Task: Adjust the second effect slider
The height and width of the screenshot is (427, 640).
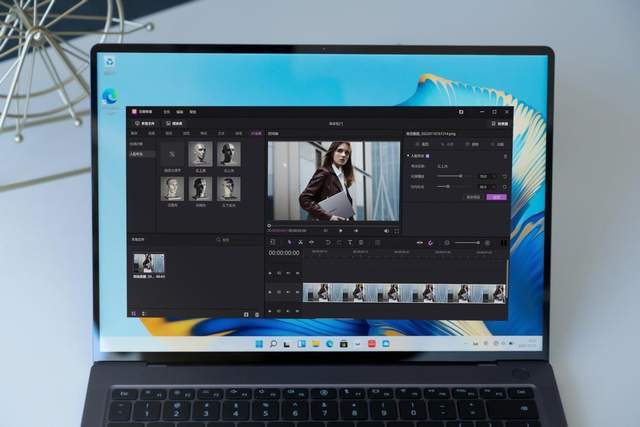Action: click(453, 187)
